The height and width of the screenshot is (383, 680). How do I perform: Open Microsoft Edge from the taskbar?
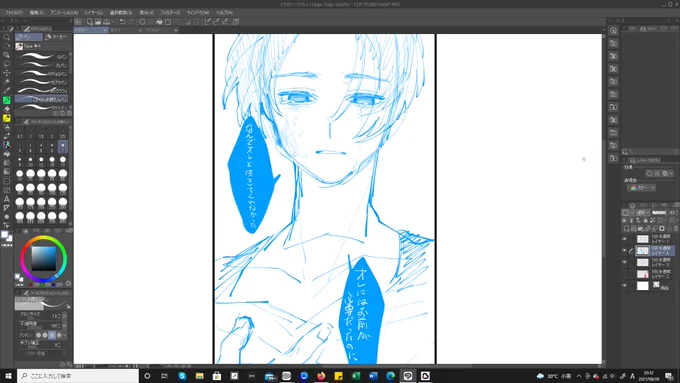coord(390,376)
